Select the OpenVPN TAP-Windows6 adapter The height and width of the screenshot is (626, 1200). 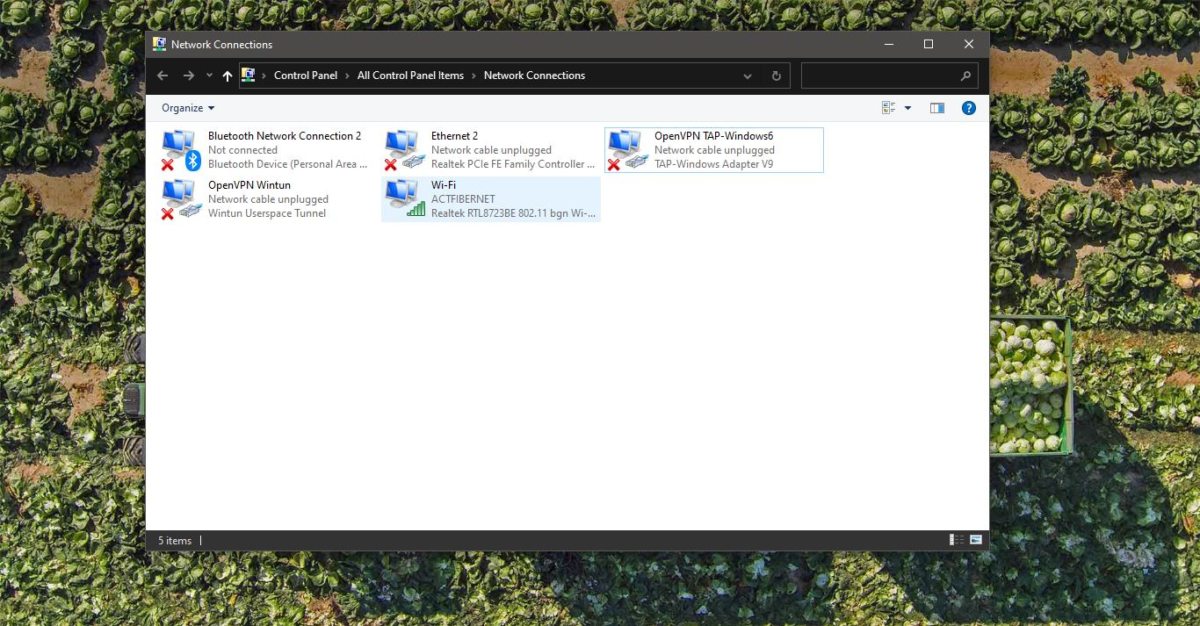click(x=715, y=149)
